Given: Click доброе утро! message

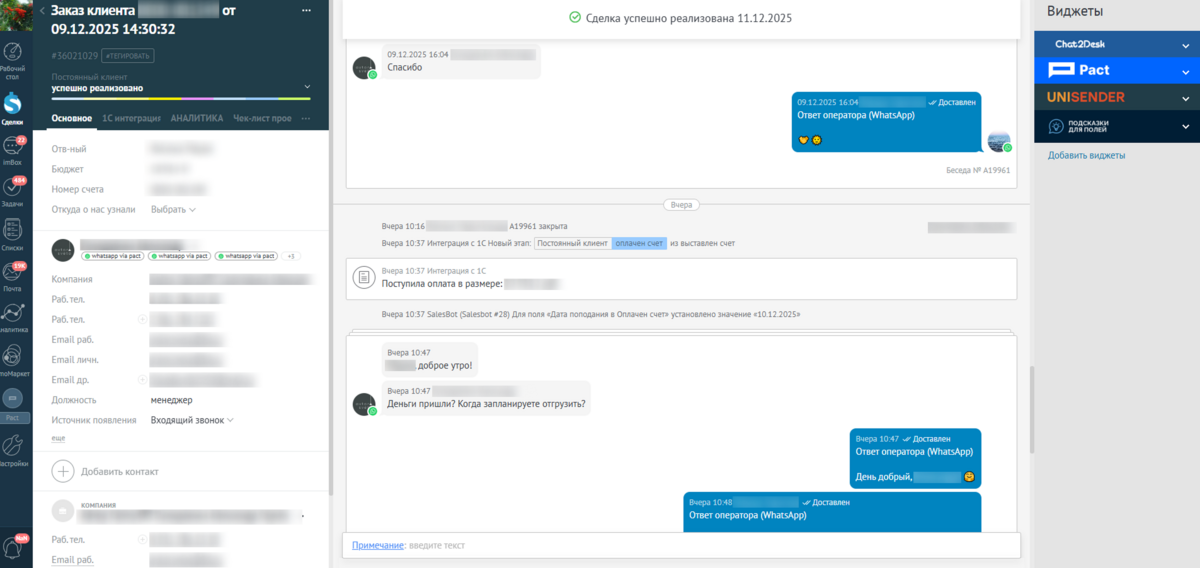Looking at the screenshot, I should 430,360.
